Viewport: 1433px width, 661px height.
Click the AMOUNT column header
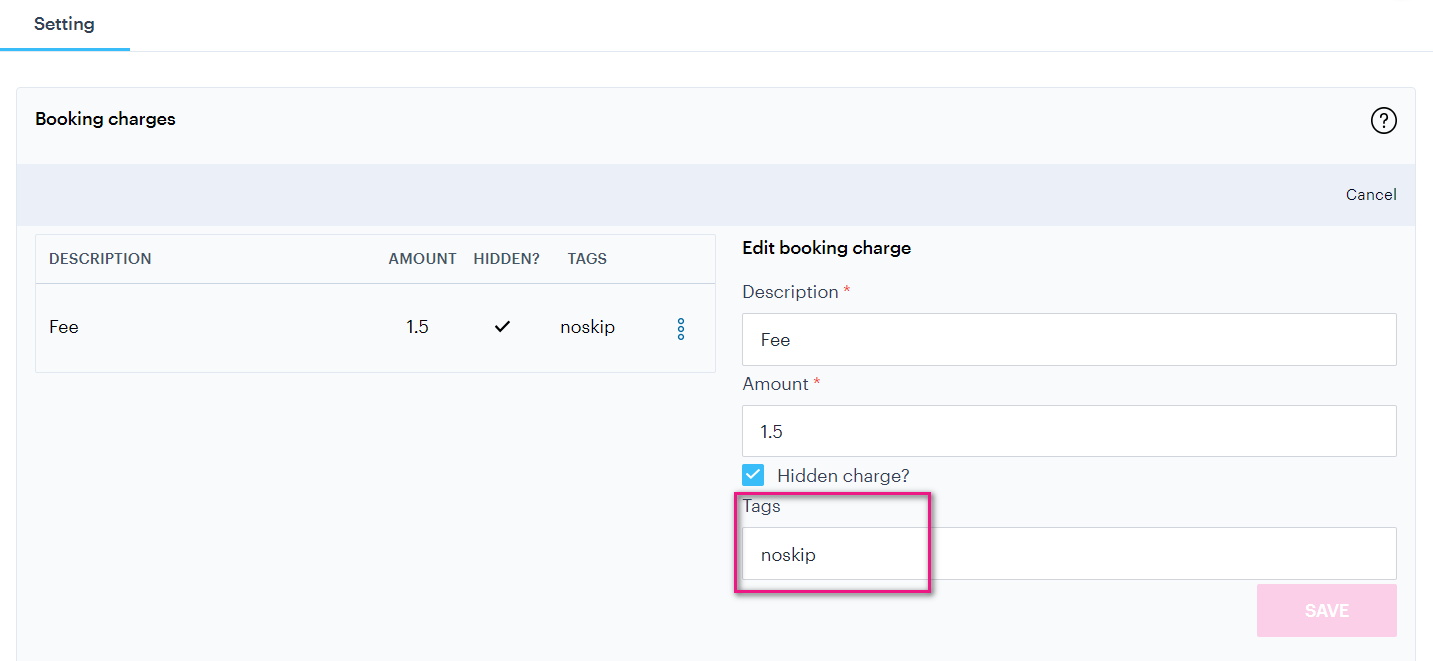click(x=422, y=259)
